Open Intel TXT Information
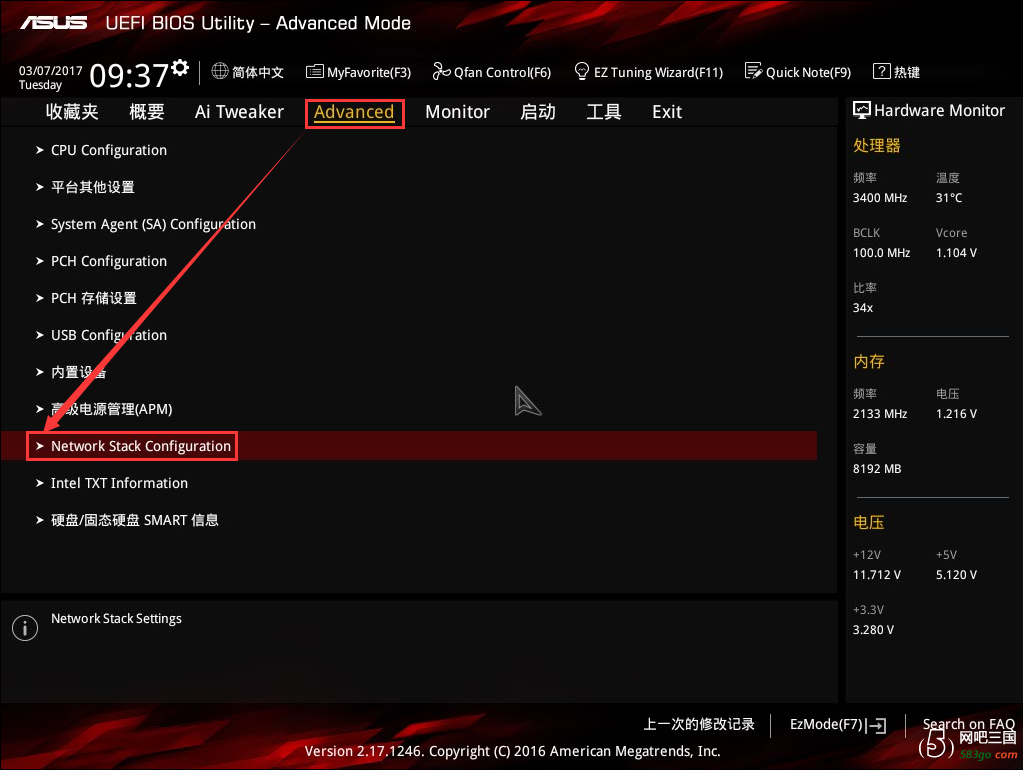1023x770 pixels. coord(119,483)
